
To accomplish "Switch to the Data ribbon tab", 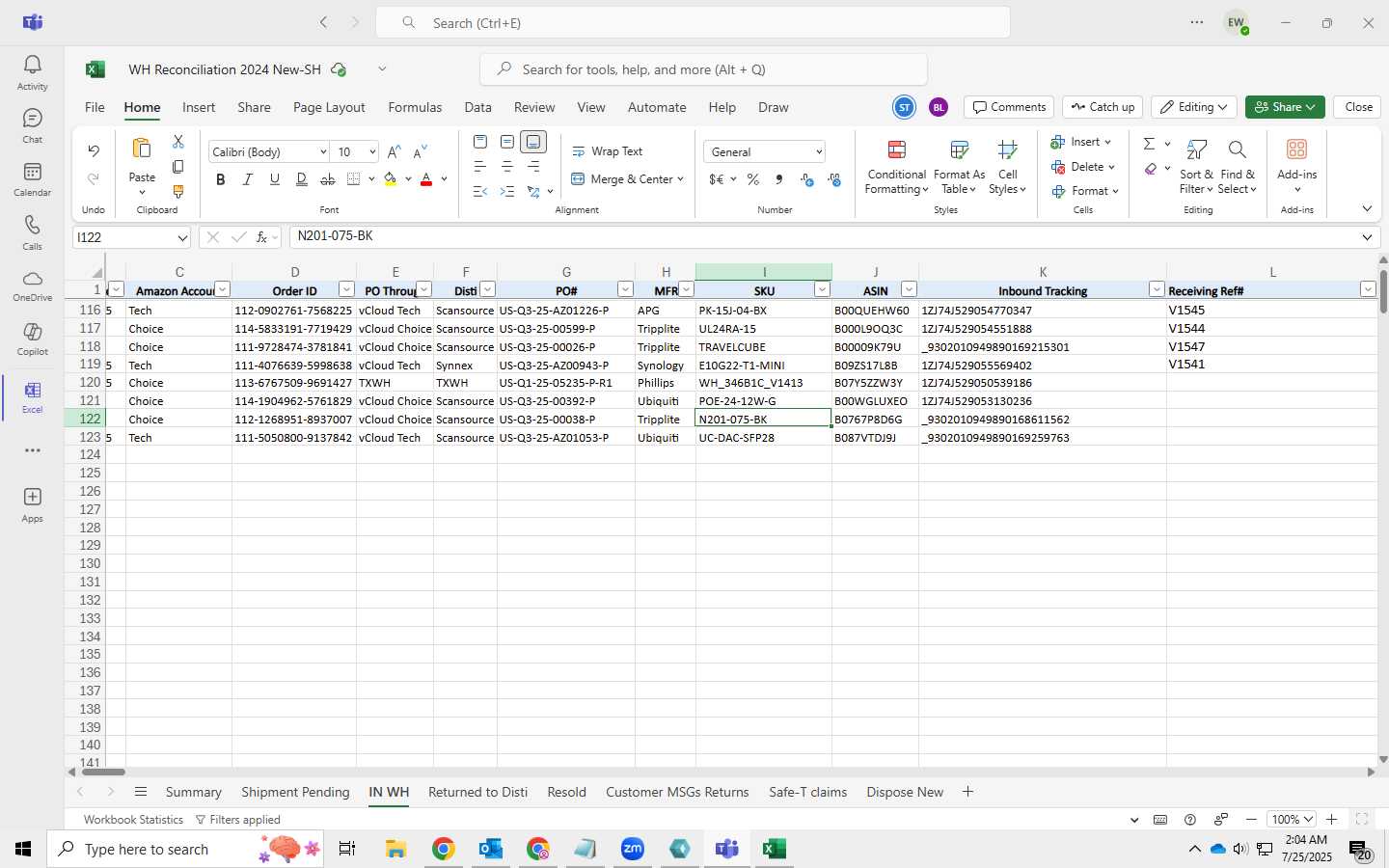I will point(477,107).
